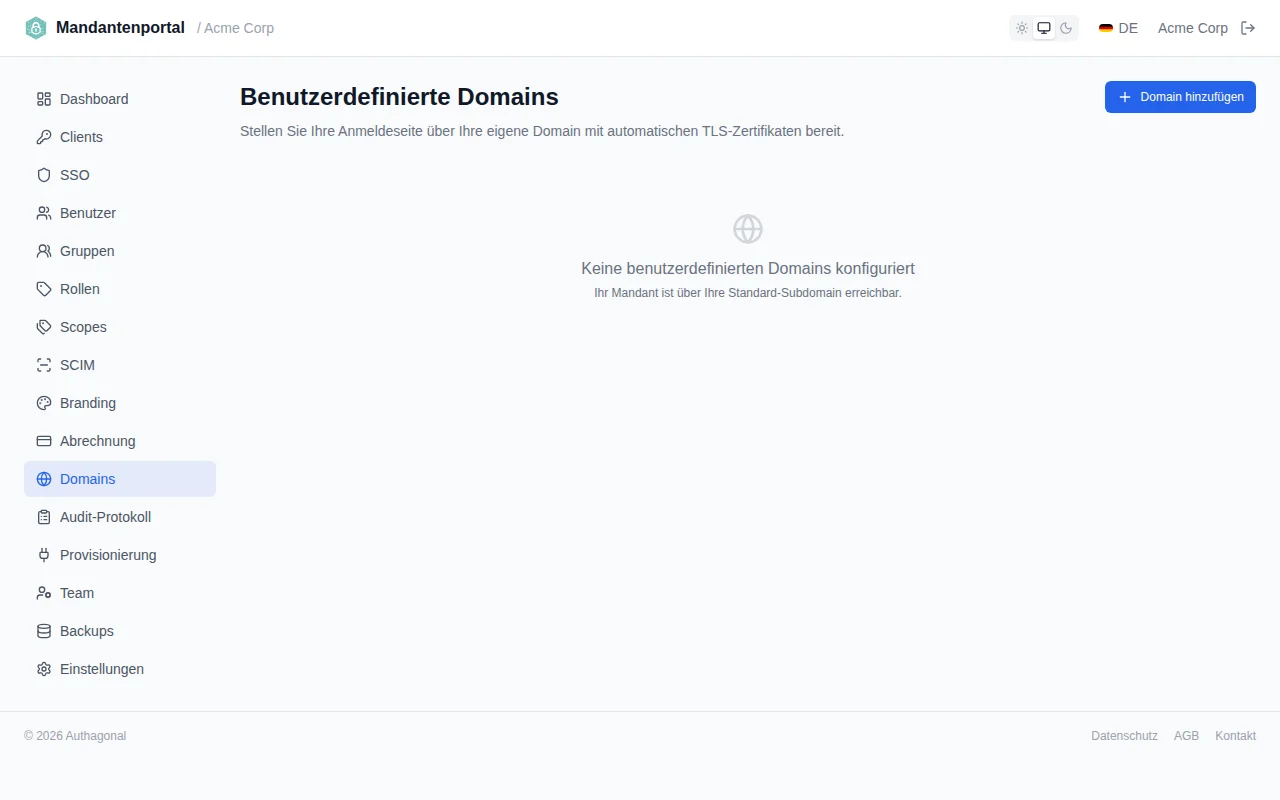Screen dimensions: 1280x800
Task: Click the Acme Corp account name in header
Action: point(1193,28)
